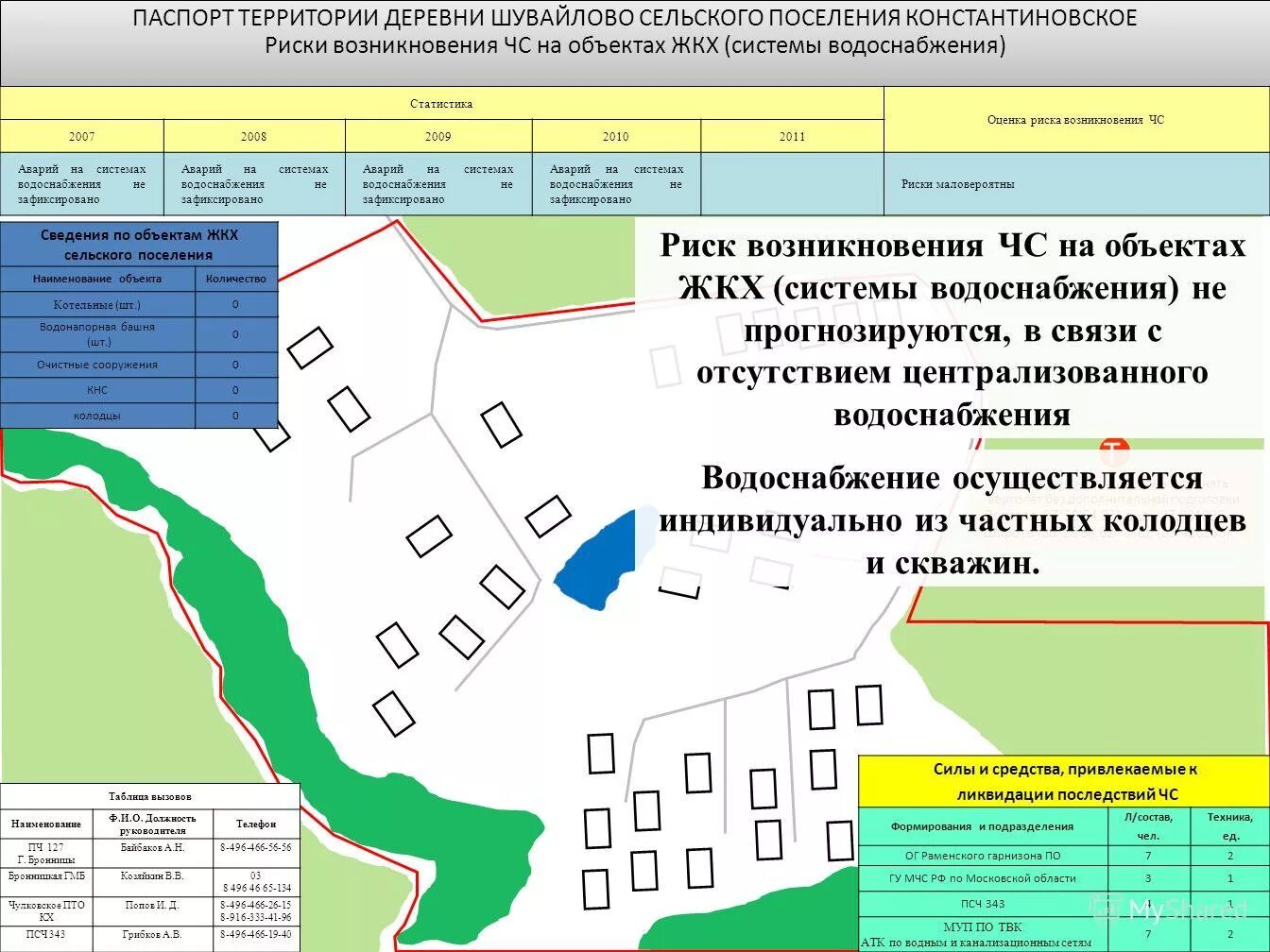Viewport: 1270px width, 952px height.
Task: Click the 'Формирования и подразделения' header
Action: pyautogui.click(x=983, y=826)
